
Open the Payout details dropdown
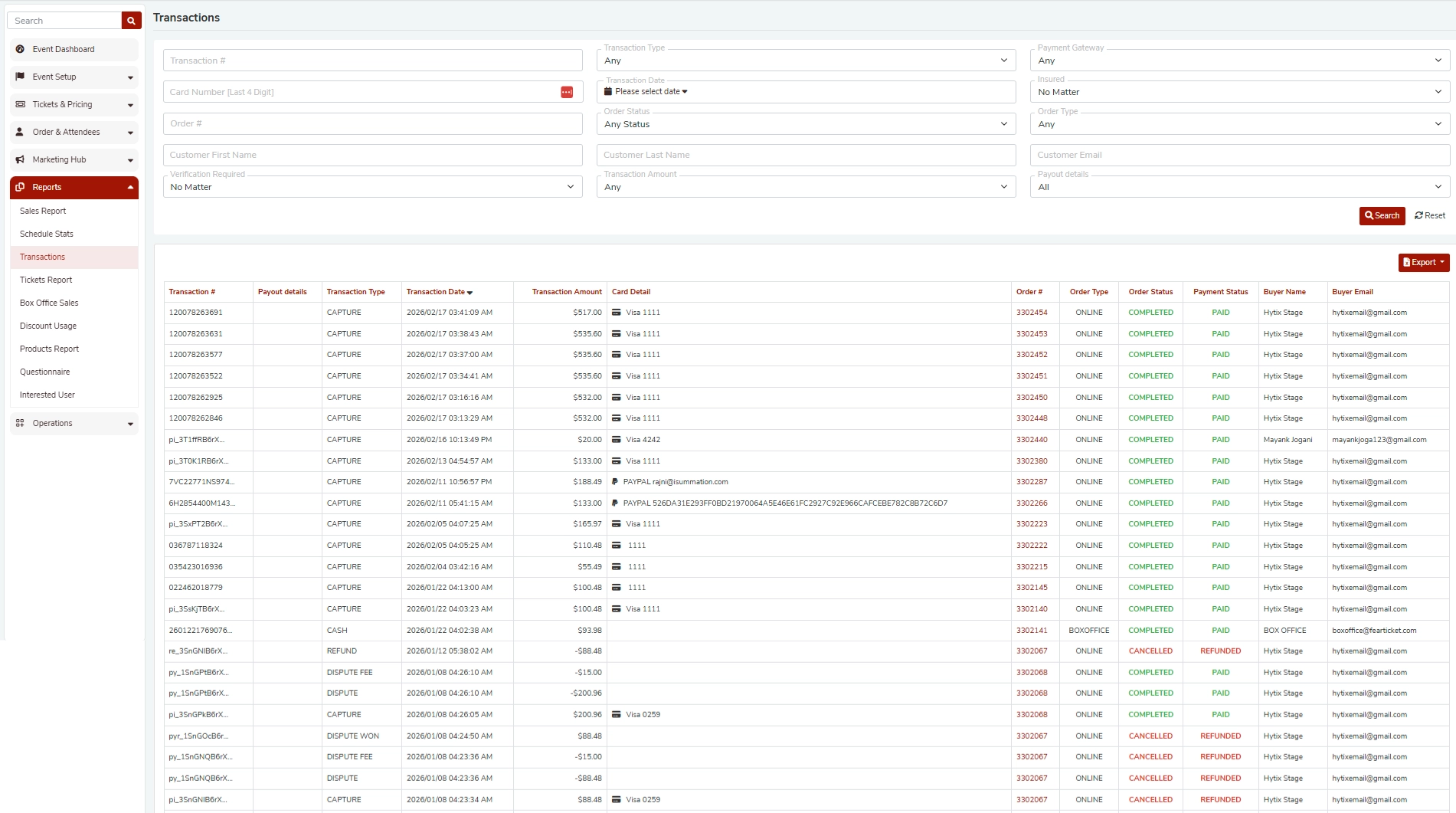tap(1240, 187)
